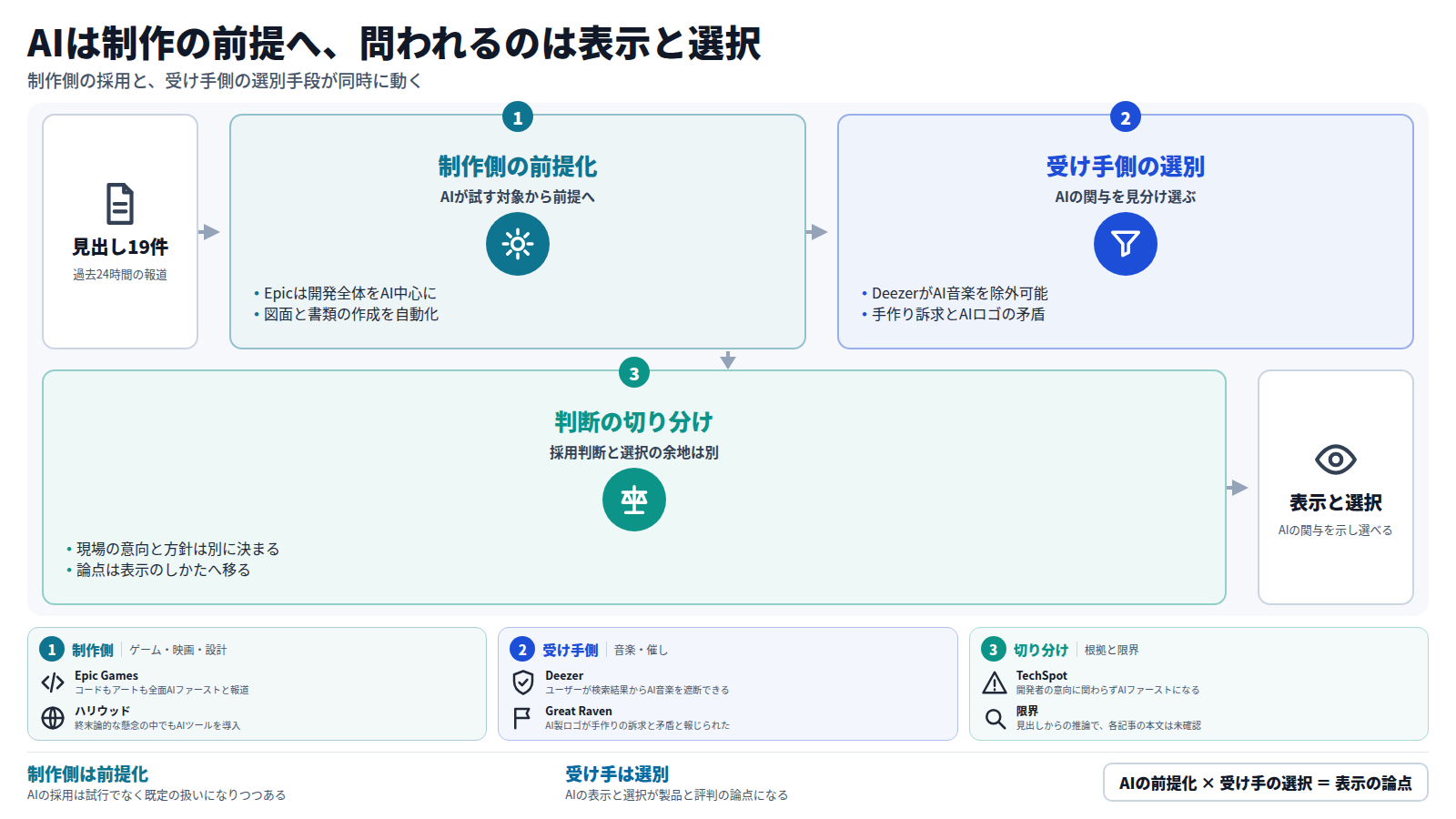Click the 制作側 card header label
This screenshot has height=819, width=1456.
point(93,650)
